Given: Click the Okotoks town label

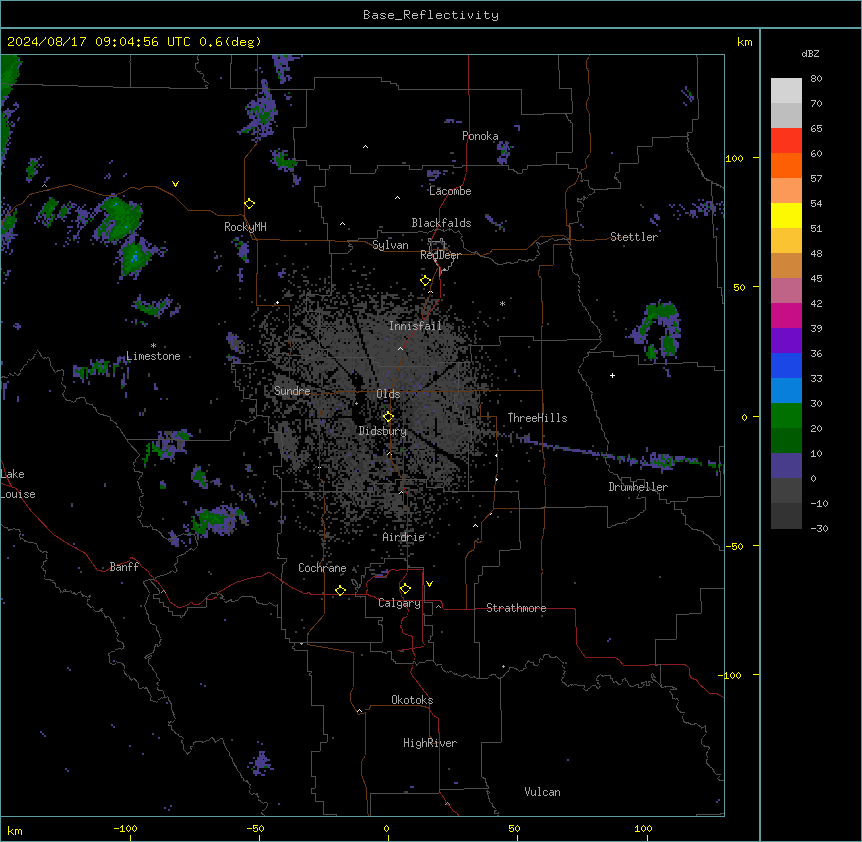Looking at the screenshot, I should (412, 700).
